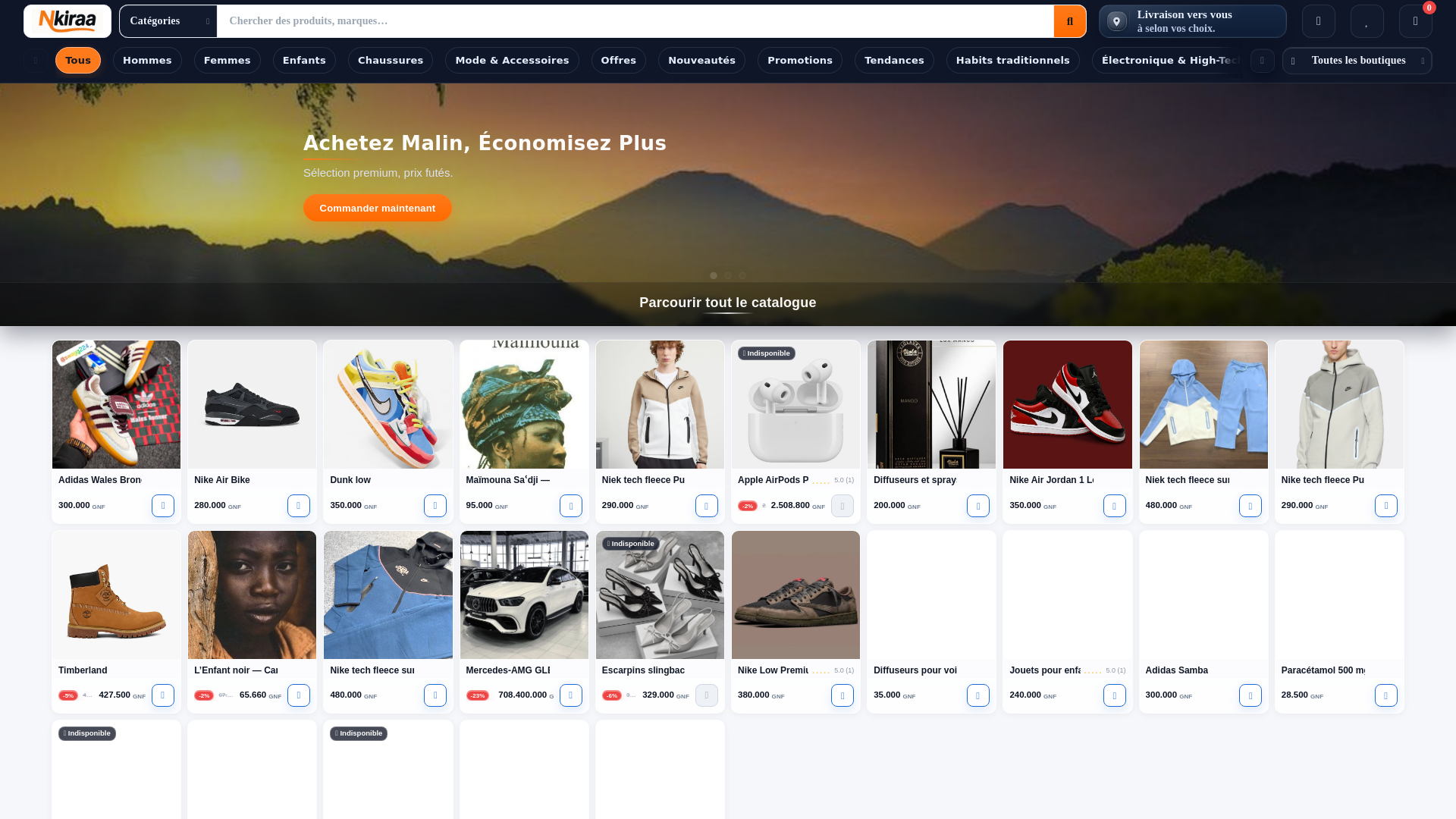Select the Chaussures category tab
Image resolution: width=1456 pixels, height=819 pixels.
tap(391, 61)
